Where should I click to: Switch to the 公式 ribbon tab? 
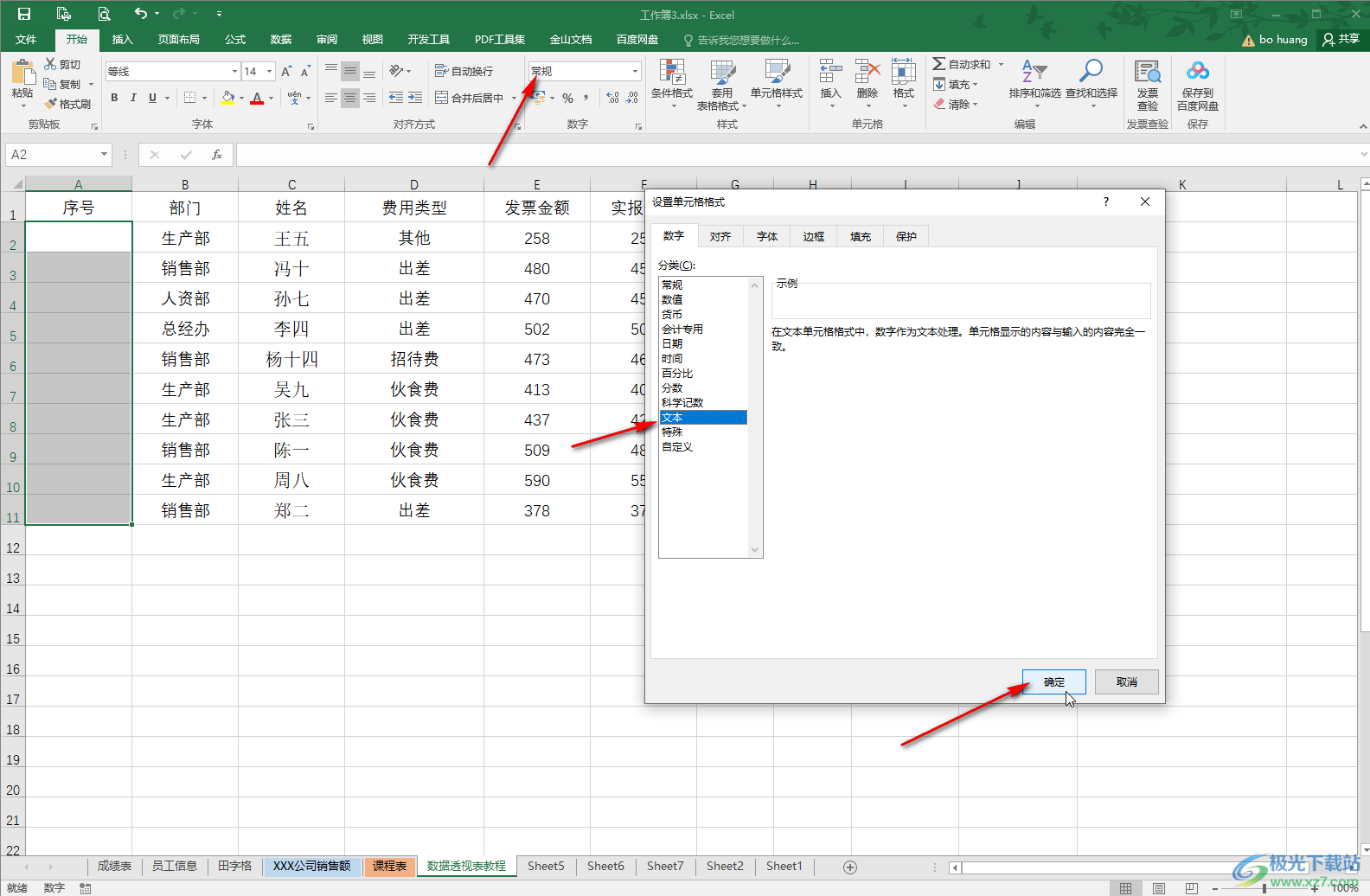tap(235, 40)
